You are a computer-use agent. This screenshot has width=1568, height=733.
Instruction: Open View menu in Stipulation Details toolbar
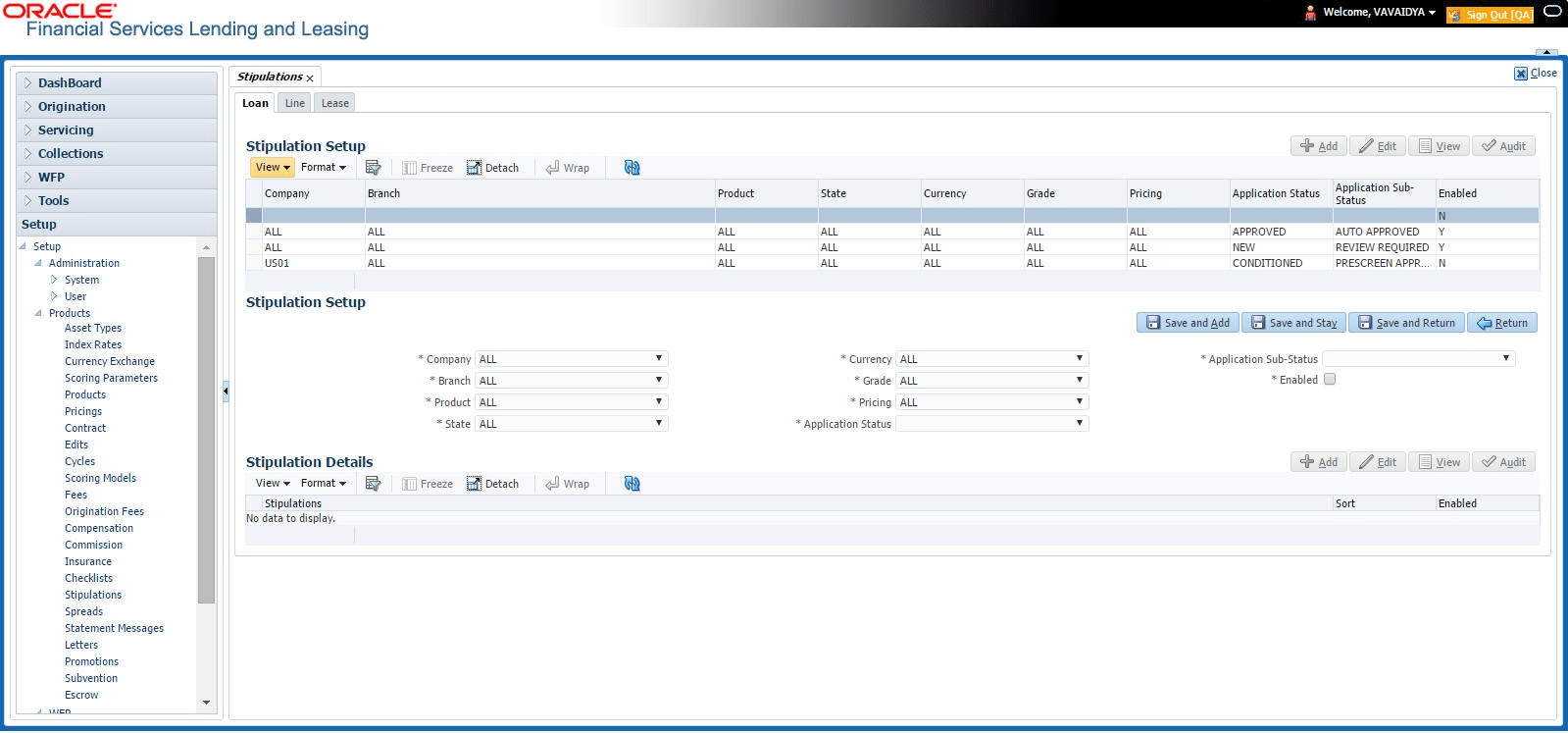click(272, 484)
